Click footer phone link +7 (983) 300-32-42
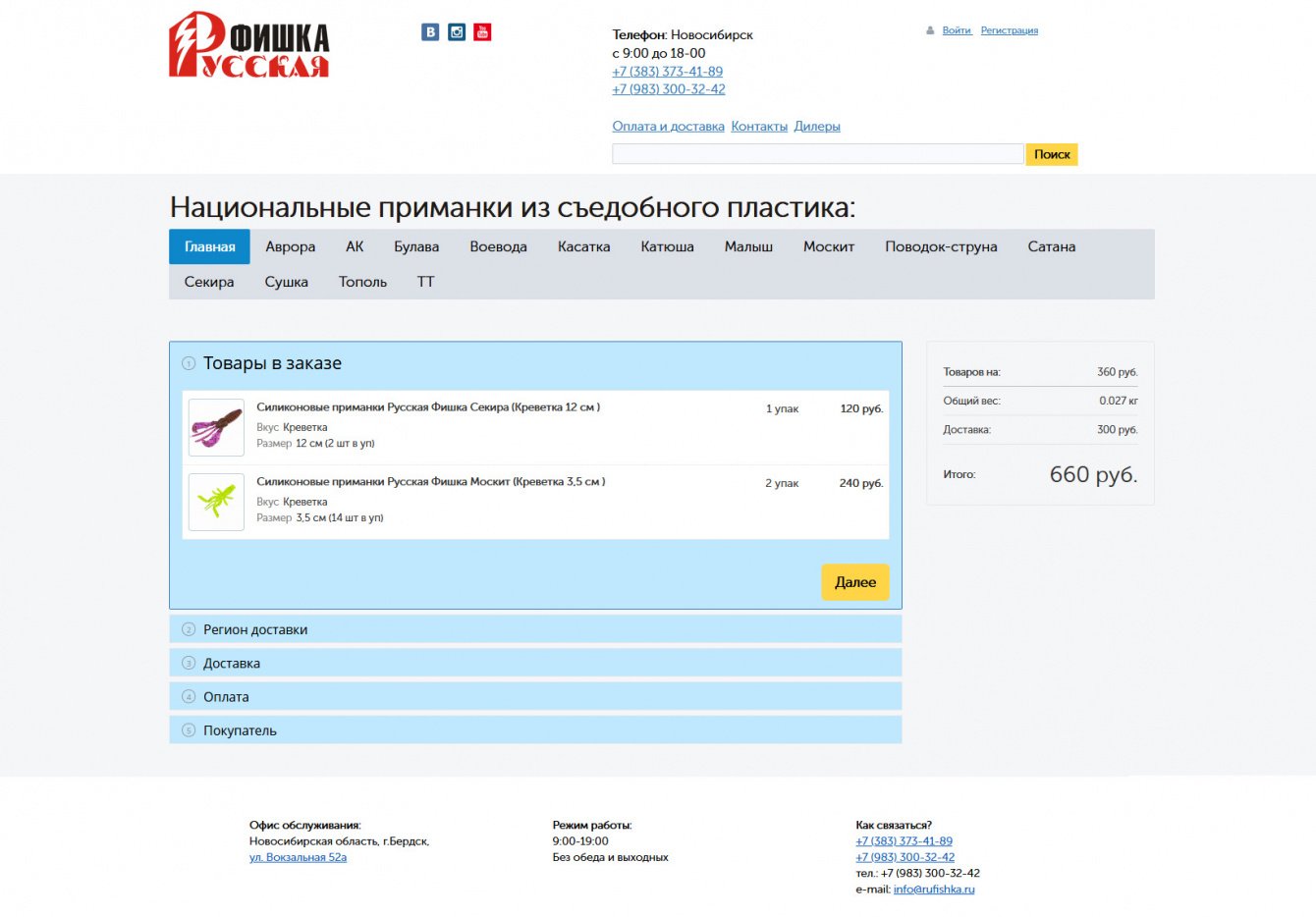The width and height of the screenshot is (1316, 917). pyautogui.click(x=905, y=857)
